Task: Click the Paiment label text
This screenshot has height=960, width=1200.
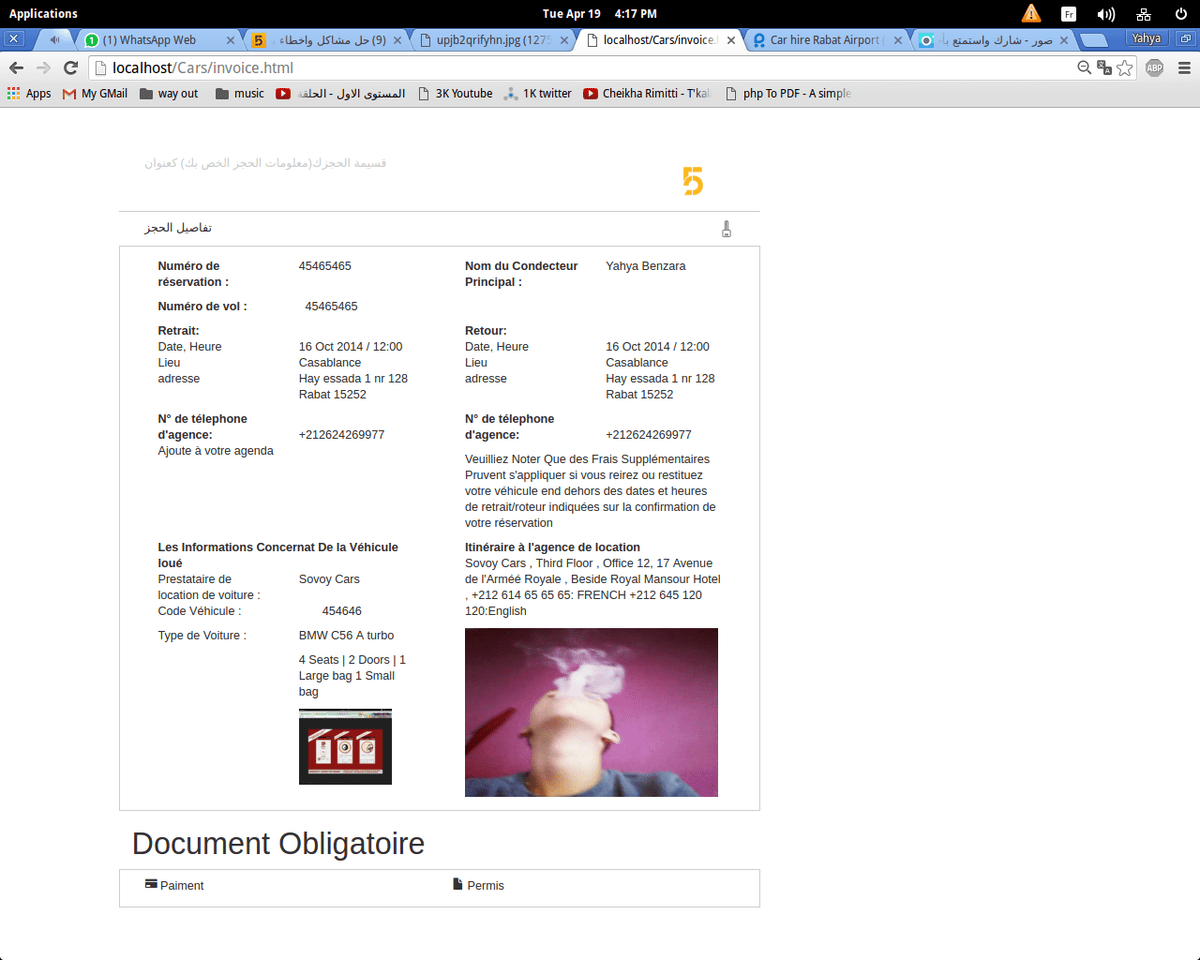Action: [182, 886]
